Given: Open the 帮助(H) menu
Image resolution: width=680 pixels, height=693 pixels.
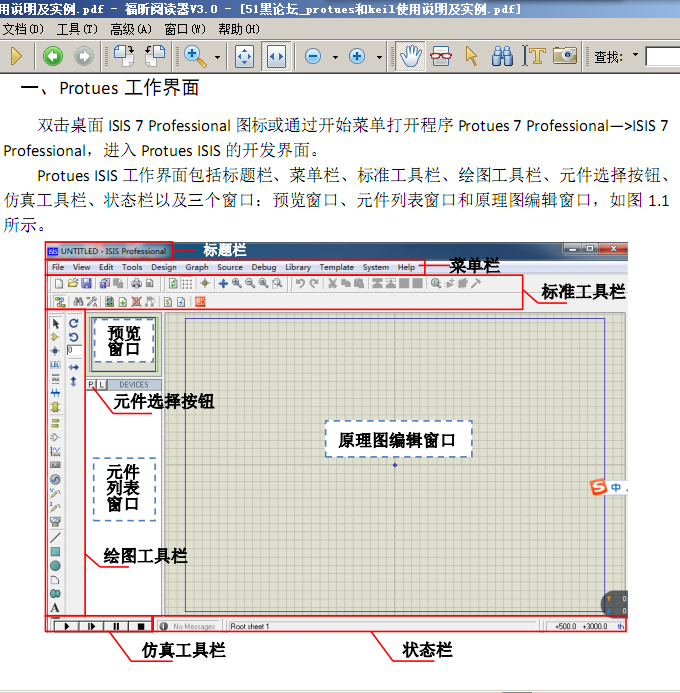Looking at the screenshot, I should tap(239, 29).
